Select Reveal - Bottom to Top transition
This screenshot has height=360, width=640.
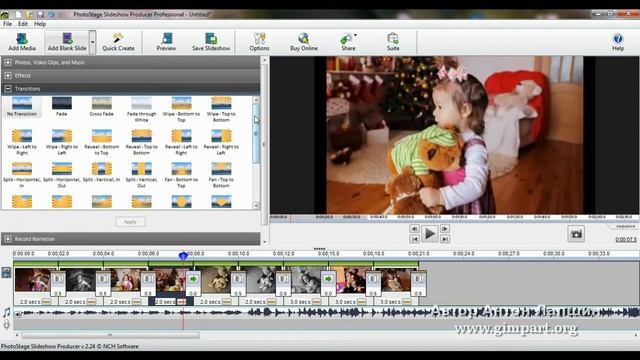coord(102,142)
